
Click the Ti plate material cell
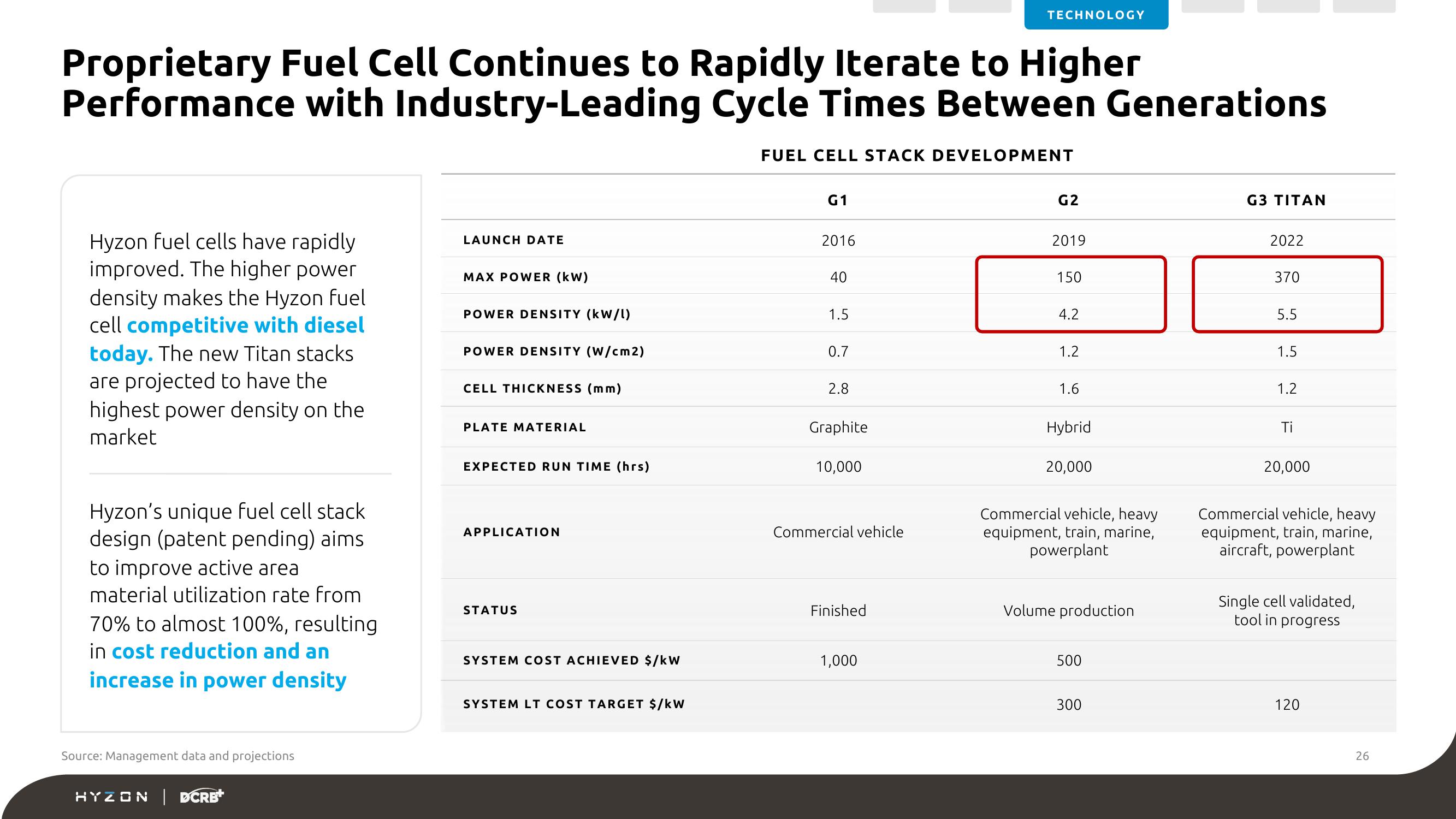1287,428
